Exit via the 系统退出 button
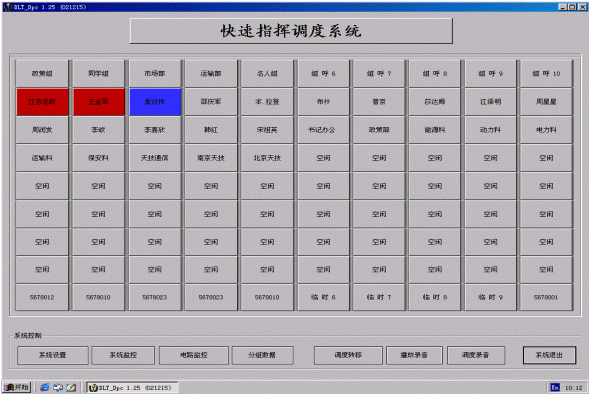The height and width of the screenshot is (395, 589). tap(549, 355)
